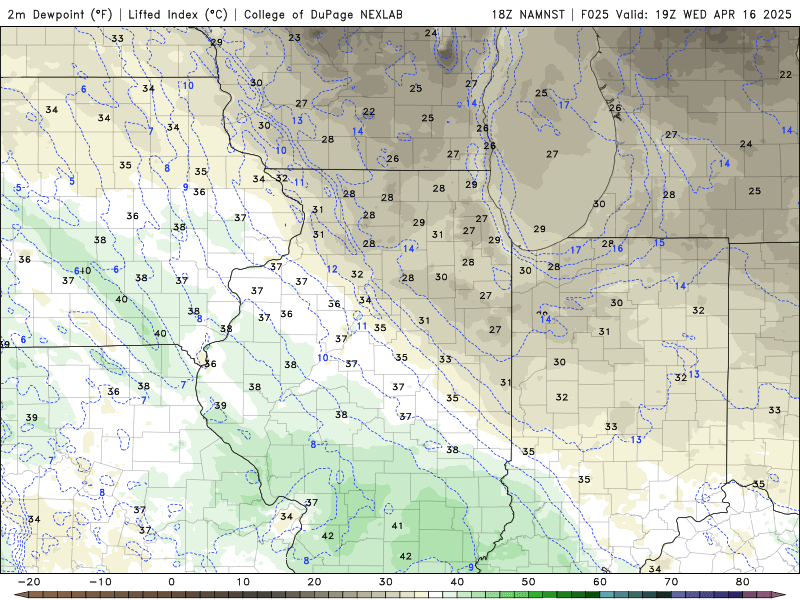
Task: Click the '-20' label on the color scale
Action: point(29,582)
